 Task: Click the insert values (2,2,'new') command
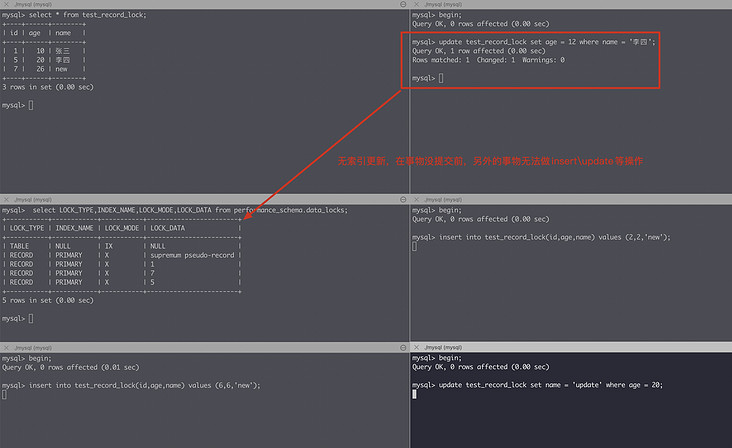[x=555, y=237]
